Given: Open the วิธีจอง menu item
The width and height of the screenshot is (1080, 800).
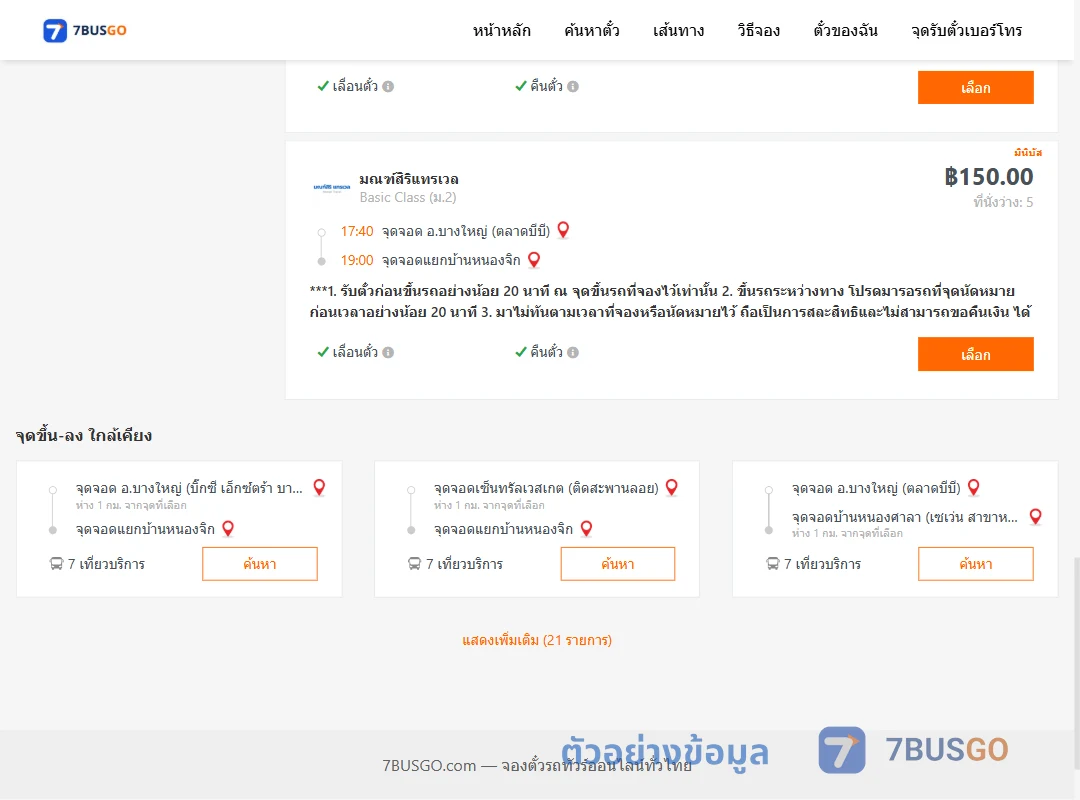Looking at the screenshot, I should tap(758, 30).
